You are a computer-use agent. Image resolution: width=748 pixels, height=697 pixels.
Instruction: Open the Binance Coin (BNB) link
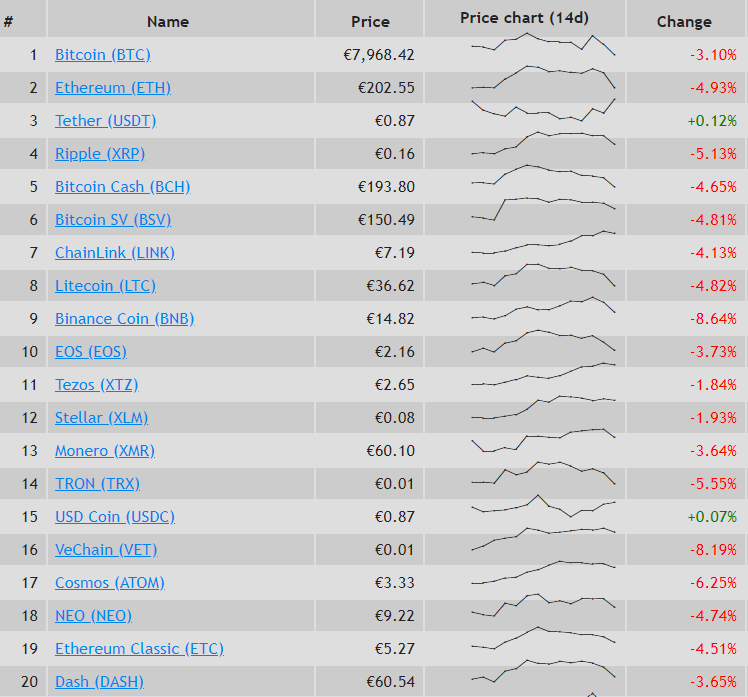click(x=125, y=318)
